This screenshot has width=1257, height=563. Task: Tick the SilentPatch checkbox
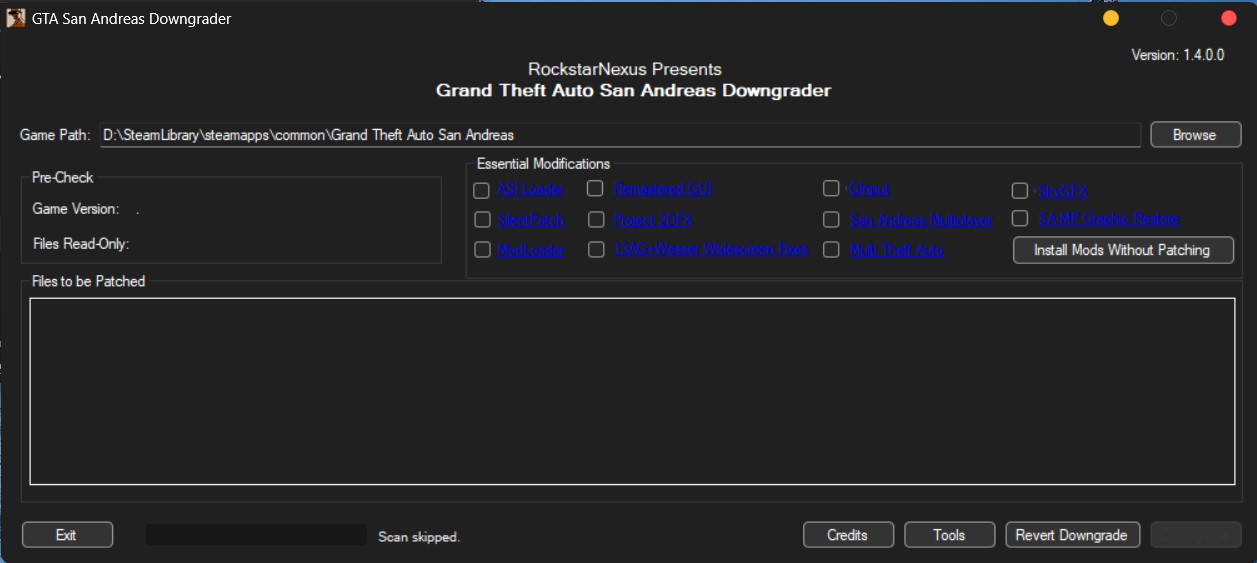(x=482, y=219)
